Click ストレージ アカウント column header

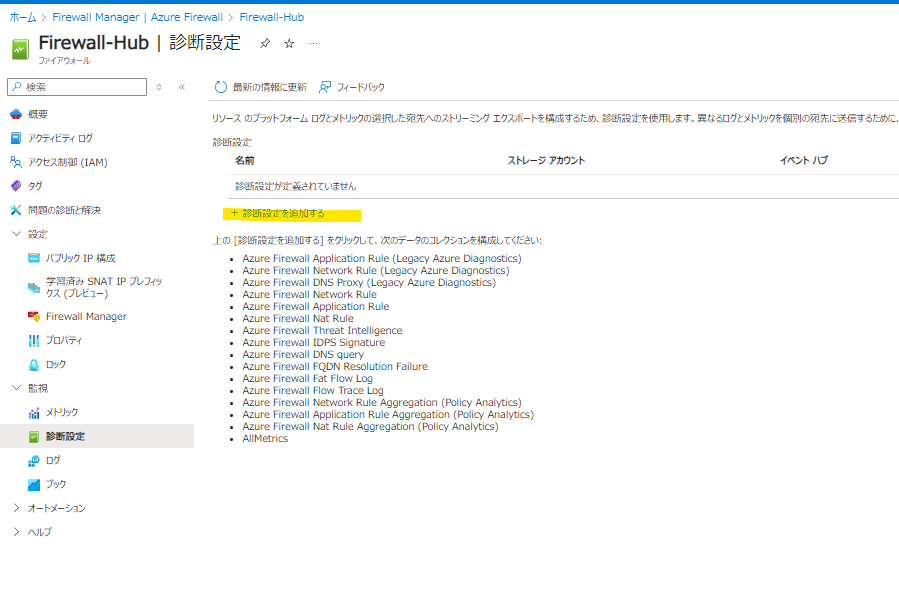click(546, 161)
